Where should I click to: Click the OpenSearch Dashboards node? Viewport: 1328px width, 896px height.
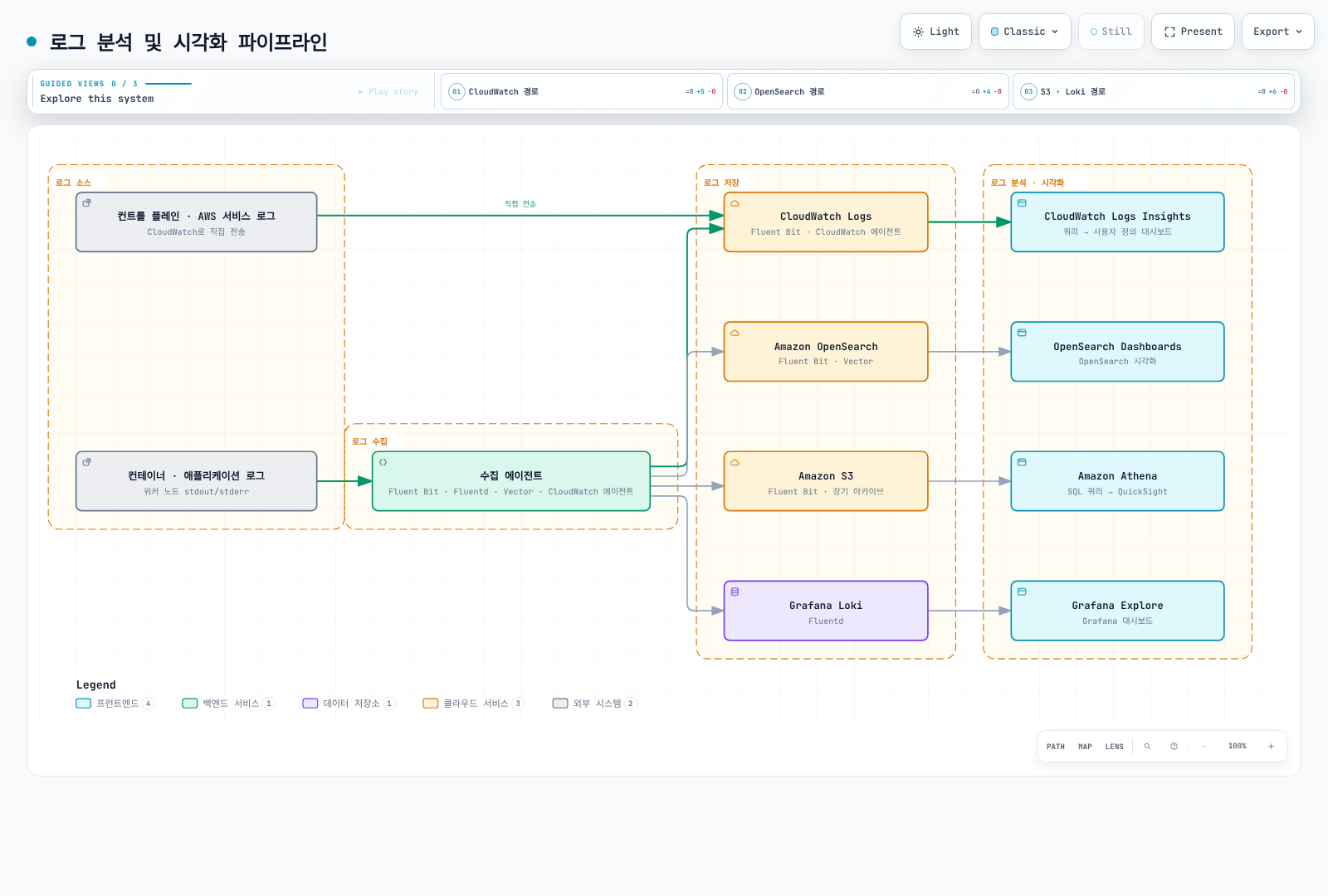coord(1117,352)
